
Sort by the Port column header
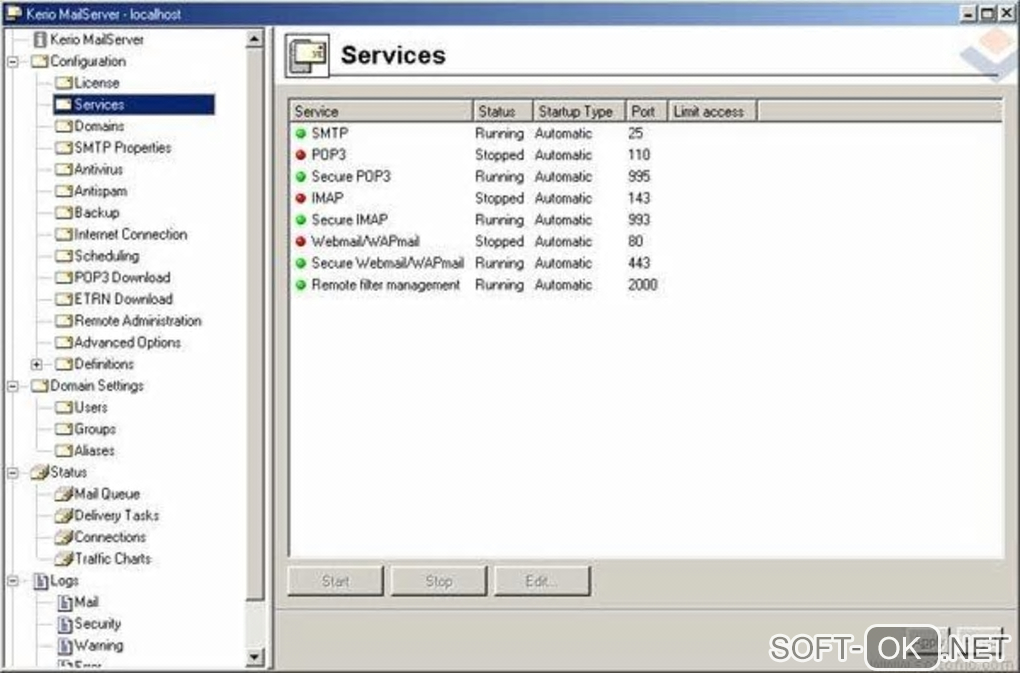[x=646, y=111]
